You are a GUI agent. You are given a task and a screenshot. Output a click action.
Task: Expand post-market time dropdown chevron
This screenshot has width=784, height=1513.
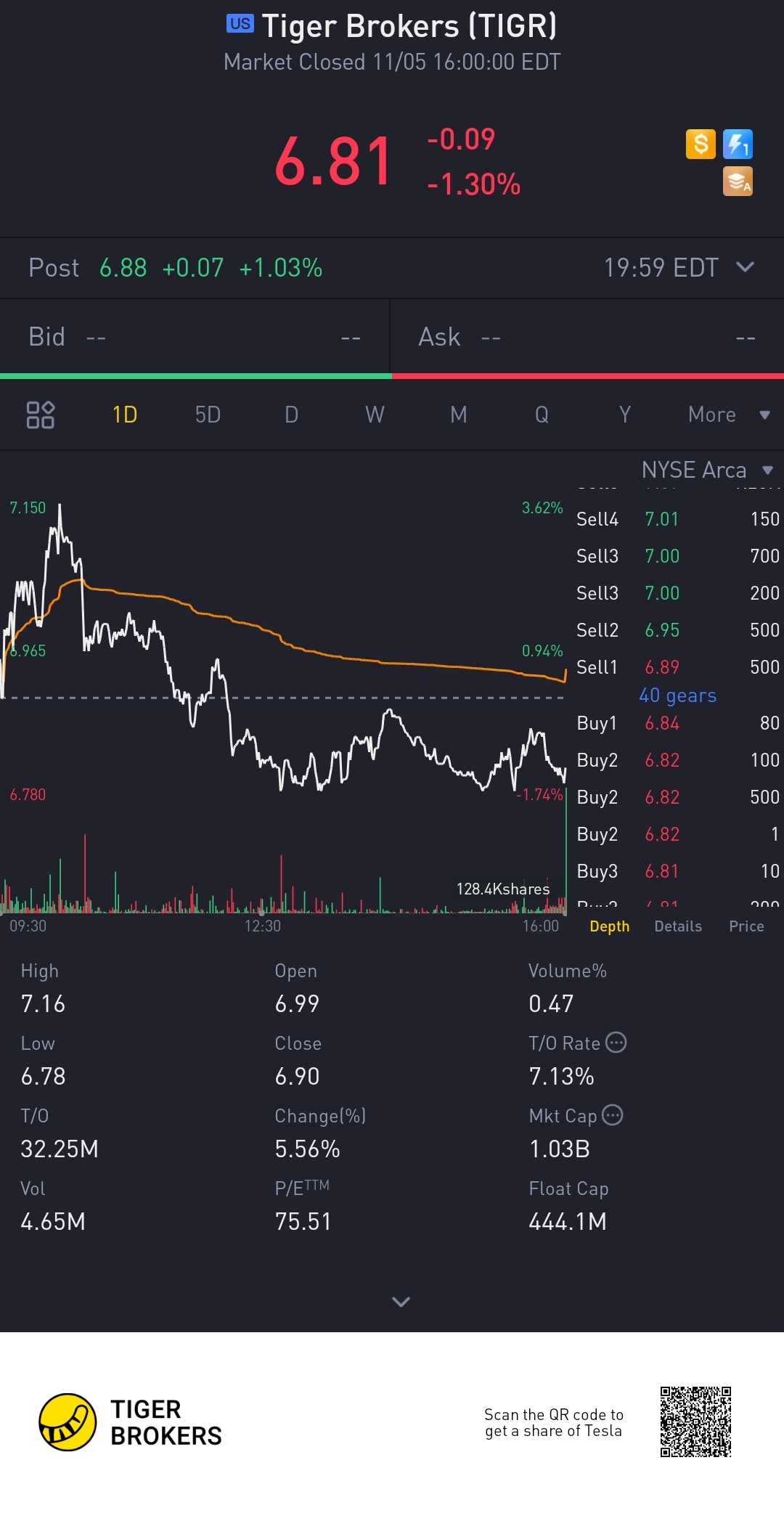click(x=745, y=267)
